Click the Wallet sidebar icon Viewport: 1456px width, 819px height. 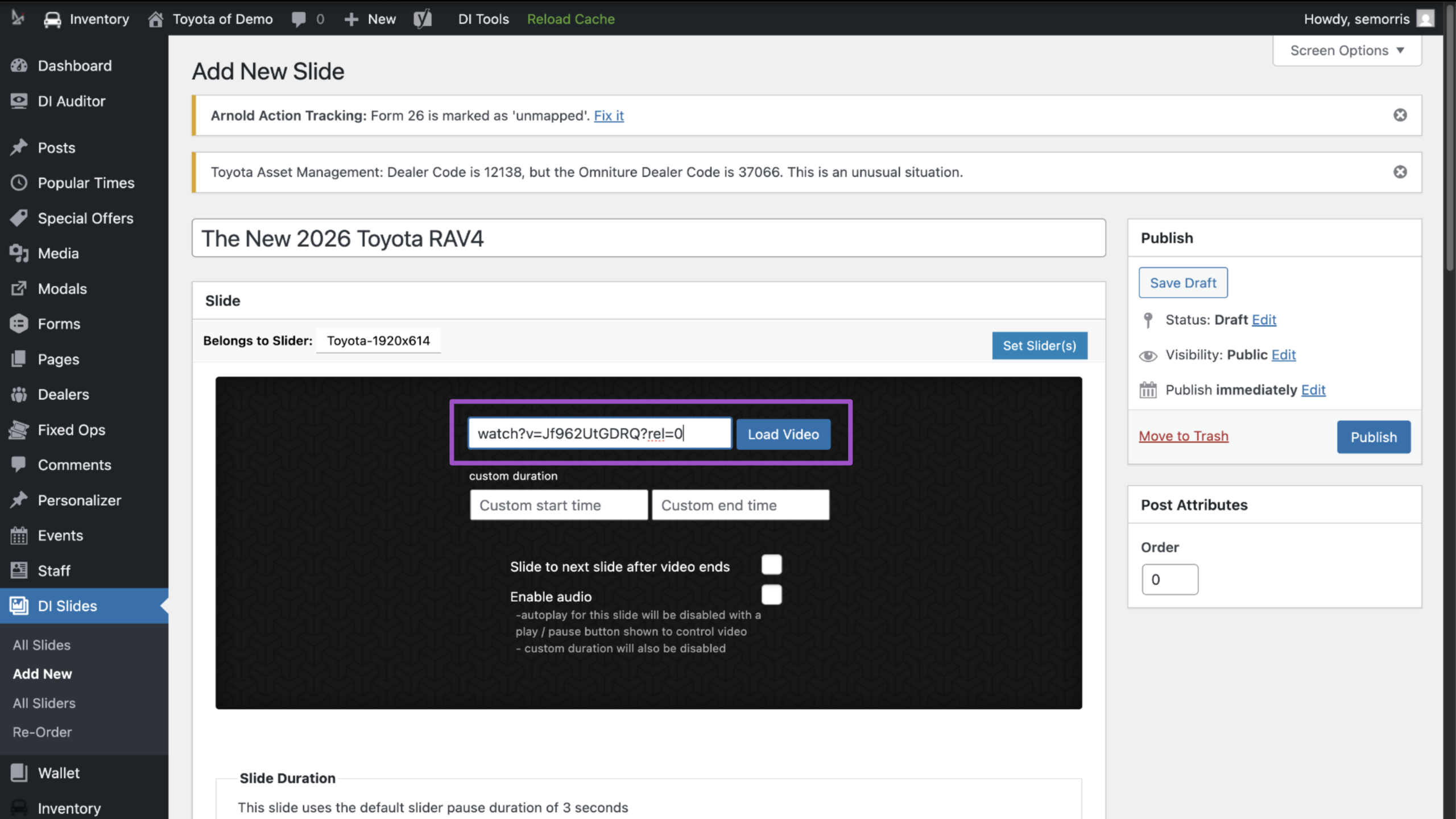[19, 772]
